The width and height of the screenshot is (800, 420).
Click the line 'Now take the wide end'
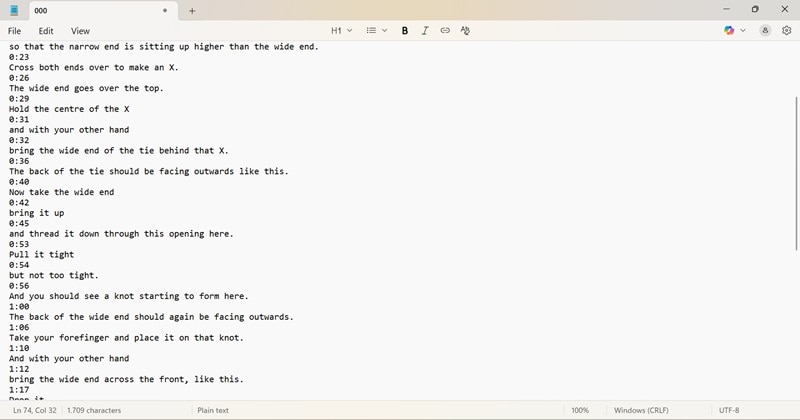61,192
